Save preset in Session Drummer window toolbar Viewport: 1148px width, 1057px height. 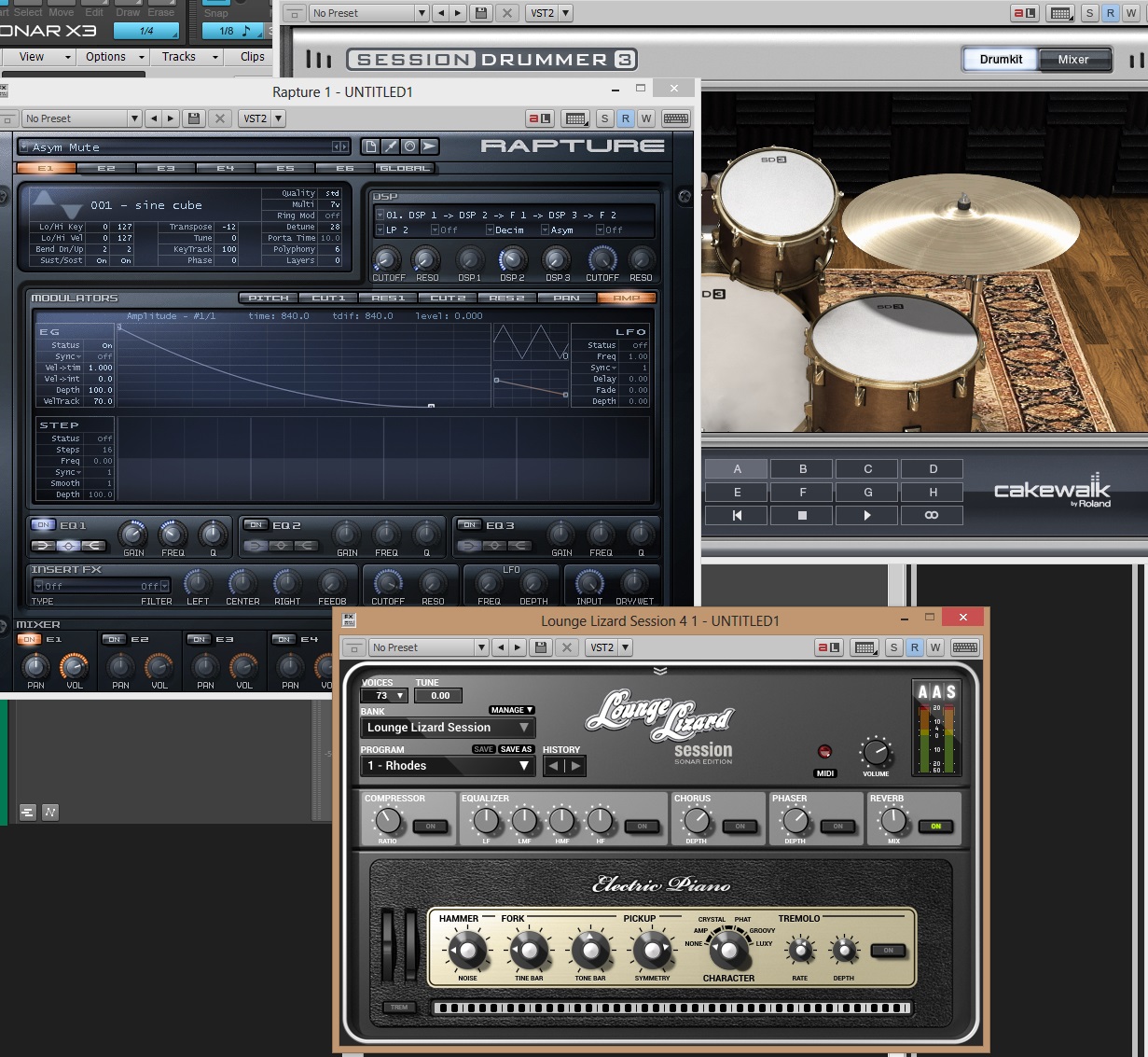(481, 13)
